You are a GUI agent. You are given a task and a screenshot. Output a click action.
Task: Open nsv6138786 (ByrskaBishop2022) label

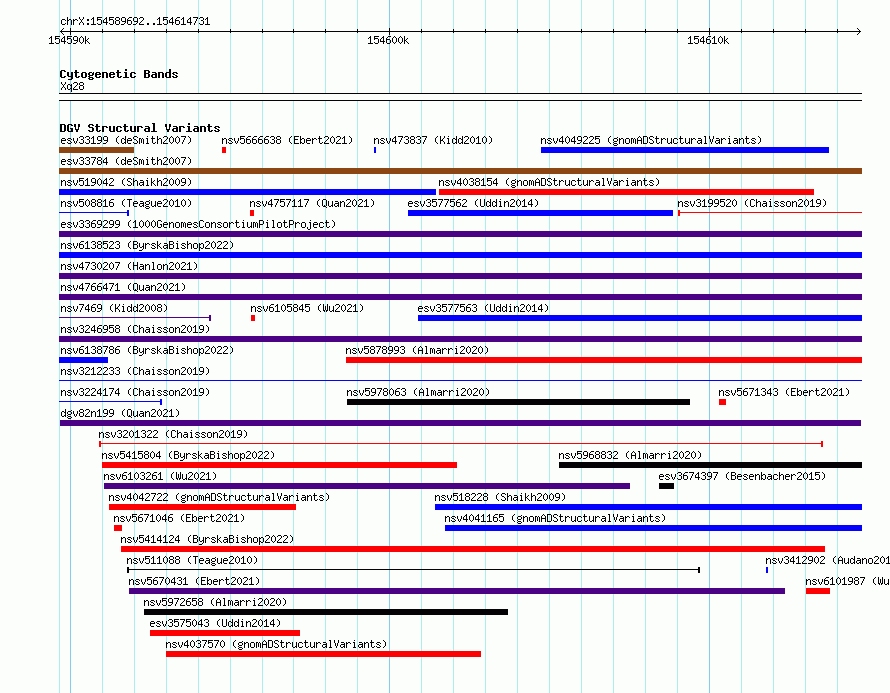pos(147,350)
